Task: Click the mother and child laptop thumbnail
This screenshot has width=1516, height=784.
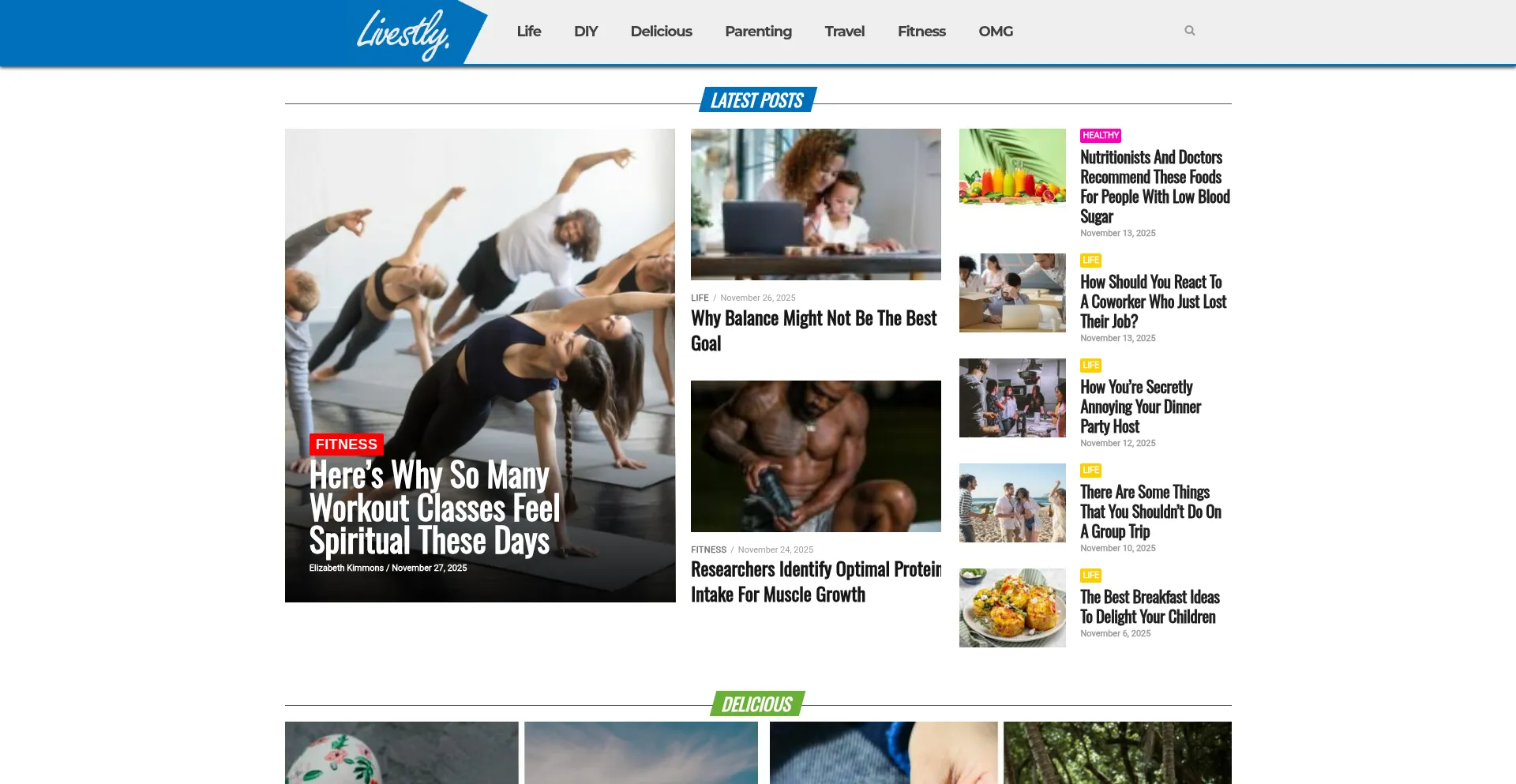Action: tap(816, 204)
